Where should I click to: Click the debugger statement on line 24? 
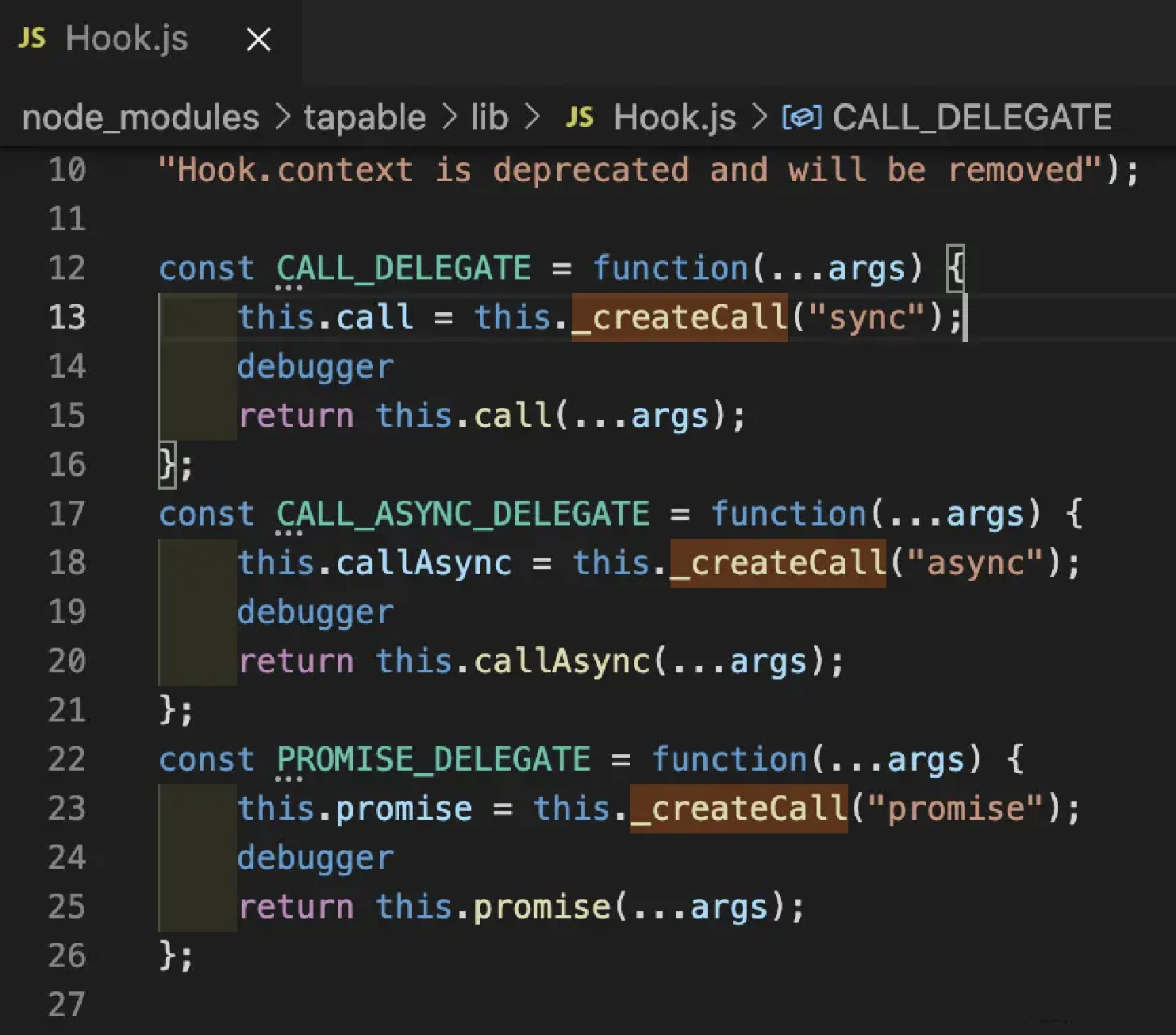pos(315,858)
